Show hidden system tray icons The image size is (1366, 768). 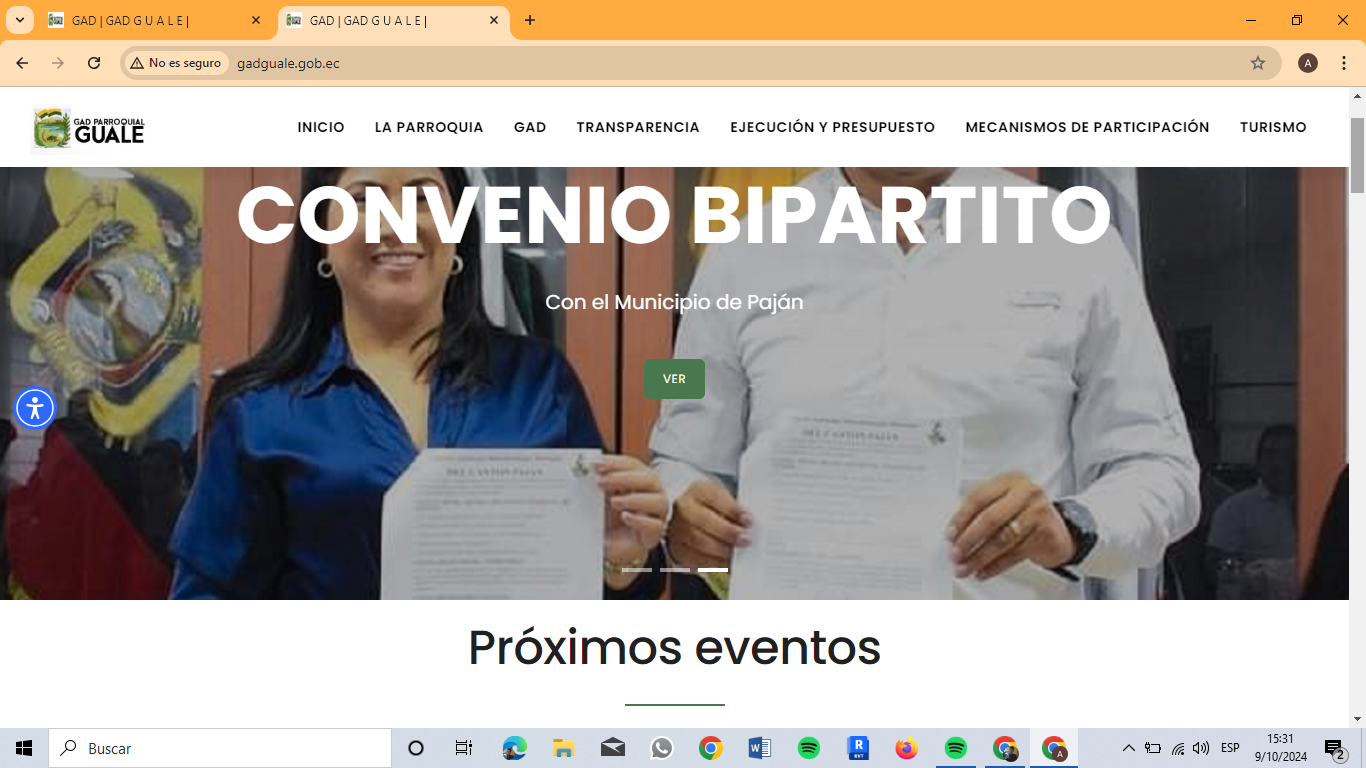[x=1128, y=748]
